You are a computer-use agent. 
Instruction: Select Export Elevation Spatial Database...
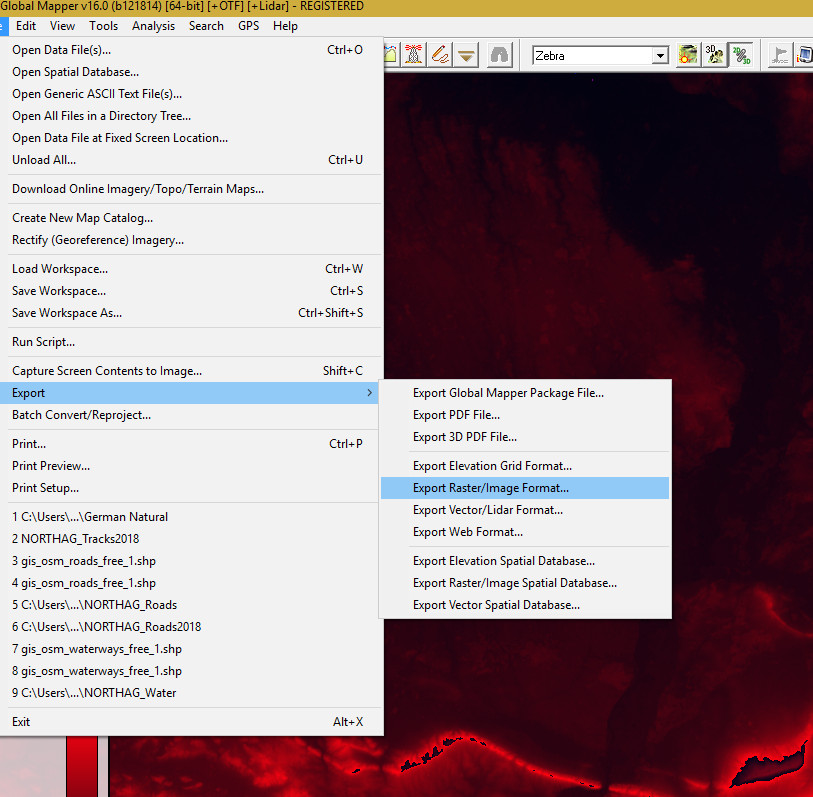[x=525, y=561]
